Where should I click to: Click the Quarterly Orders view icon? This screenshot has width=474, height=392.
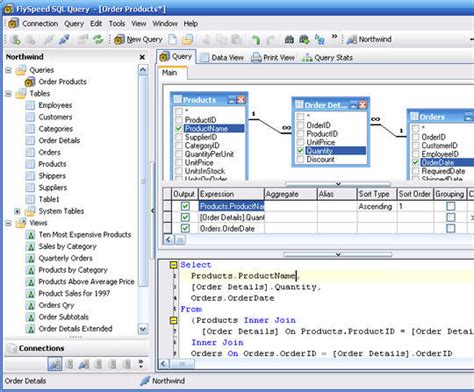coord(30,258)
